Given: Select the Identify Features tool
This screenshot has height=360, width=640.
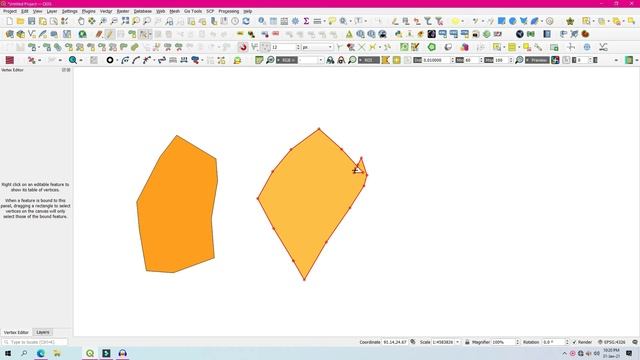Looking at the screenshot, I should click(262, 21).
